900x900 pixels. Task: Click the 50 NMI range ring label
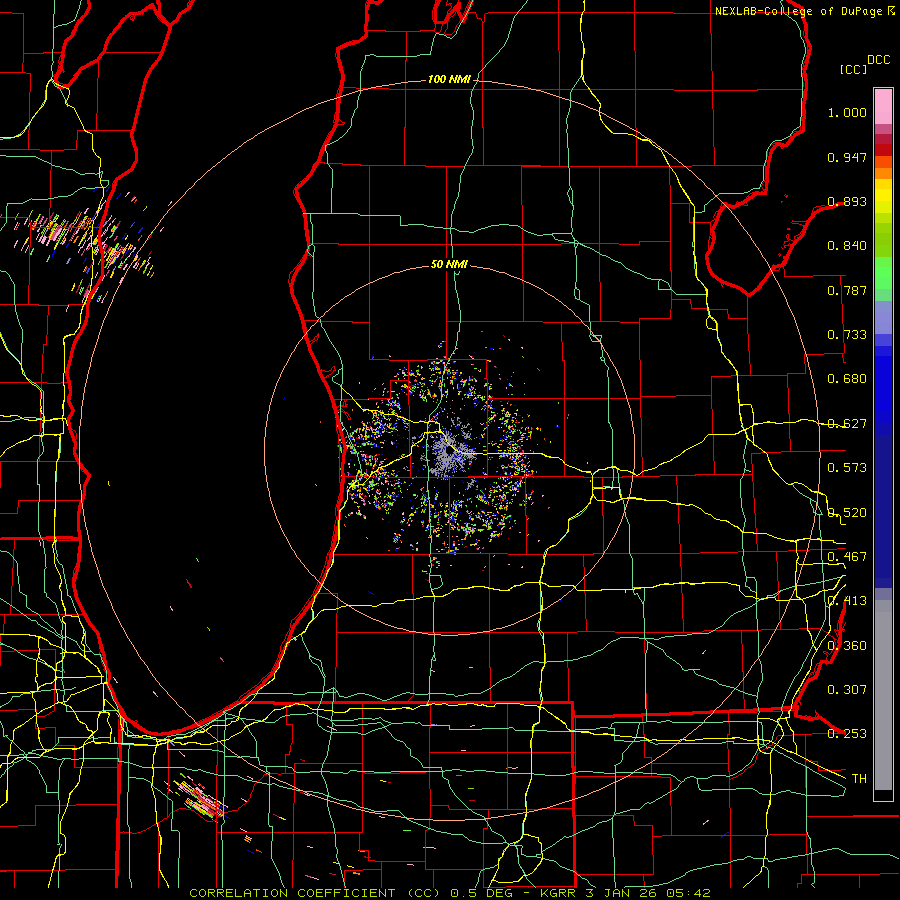[449, 264]
